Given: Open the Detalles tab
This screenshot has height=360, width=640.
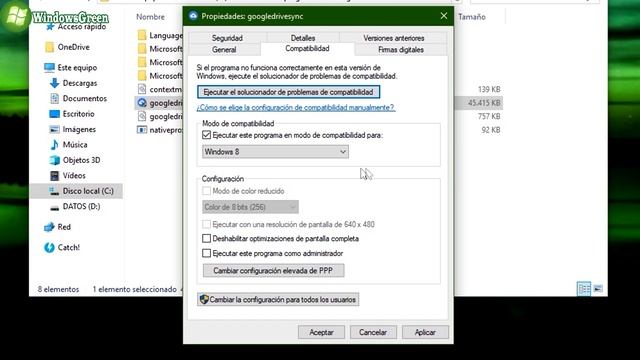Looking at the screenshot, I should [x=303, y=38].
